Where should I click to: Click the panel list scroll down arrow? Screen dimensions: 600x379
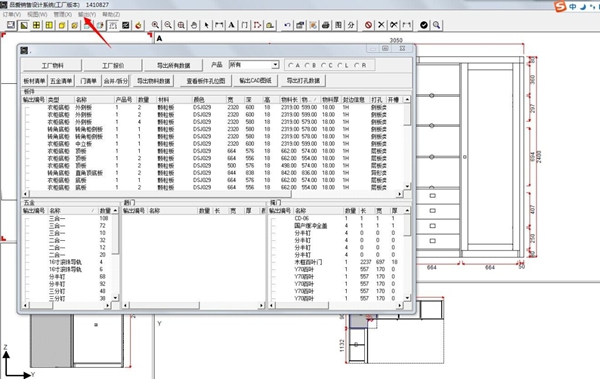407,186
